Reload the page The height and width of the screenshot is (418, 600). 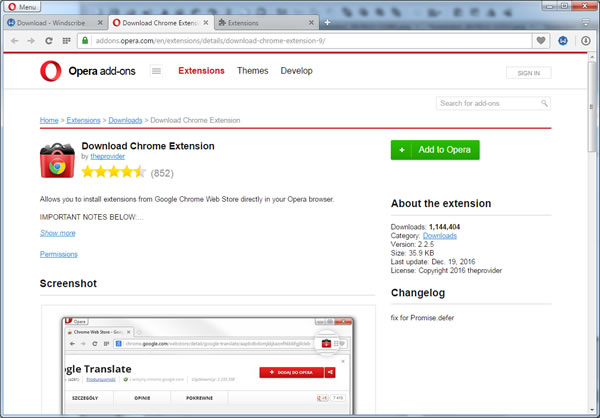(x=49, y=41)
